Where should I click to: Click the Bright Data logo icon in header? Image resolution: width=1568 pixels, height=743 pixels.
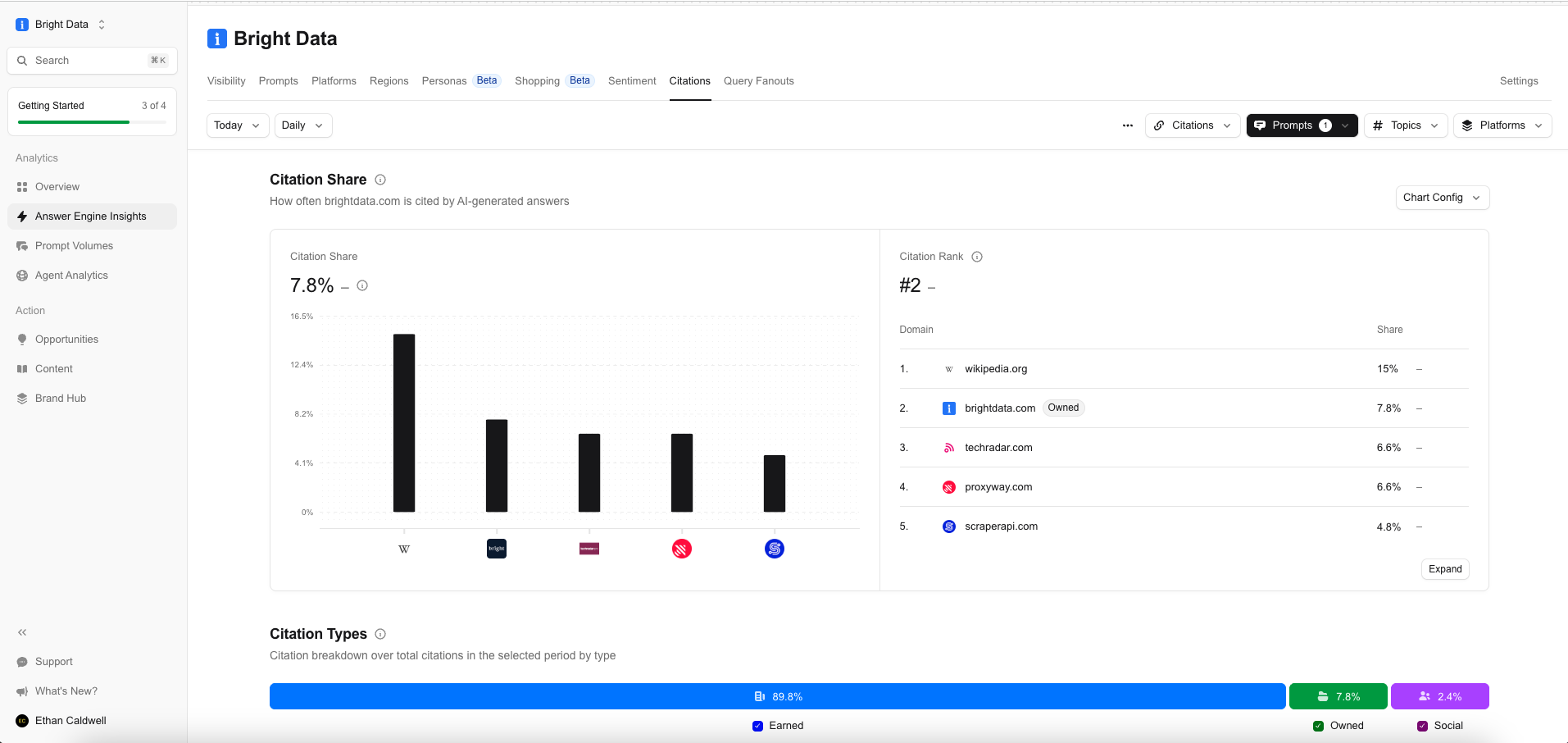217,39
